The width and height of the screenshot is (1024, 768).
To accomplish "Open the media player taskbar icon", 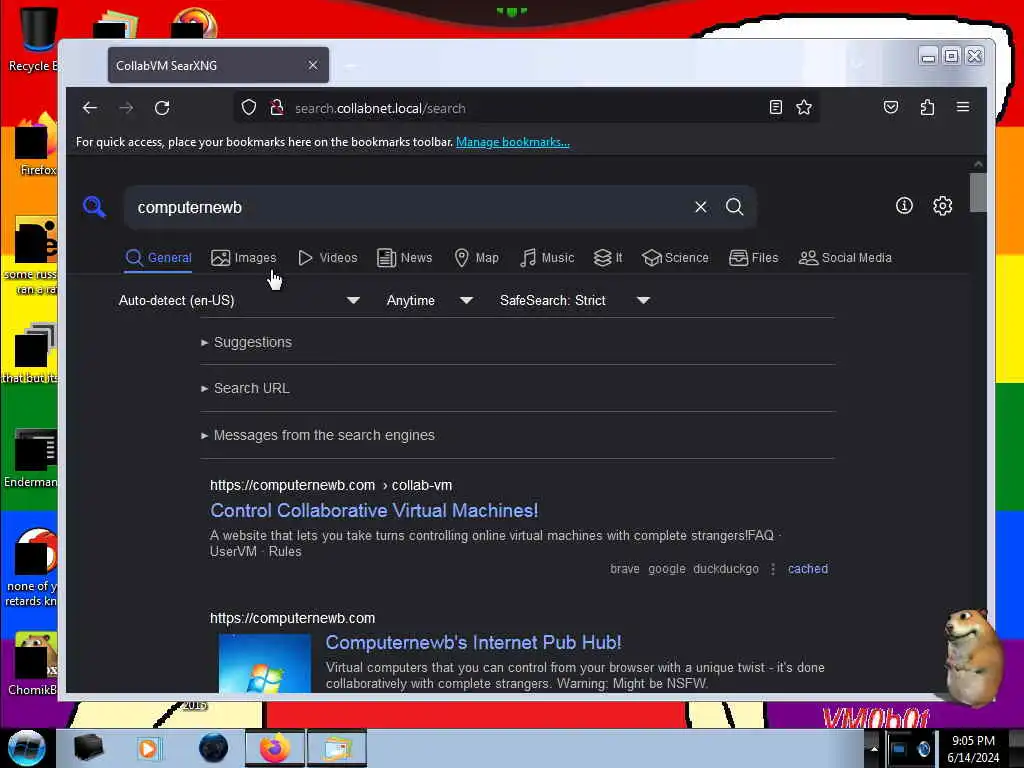I will [x=148, y=748].
